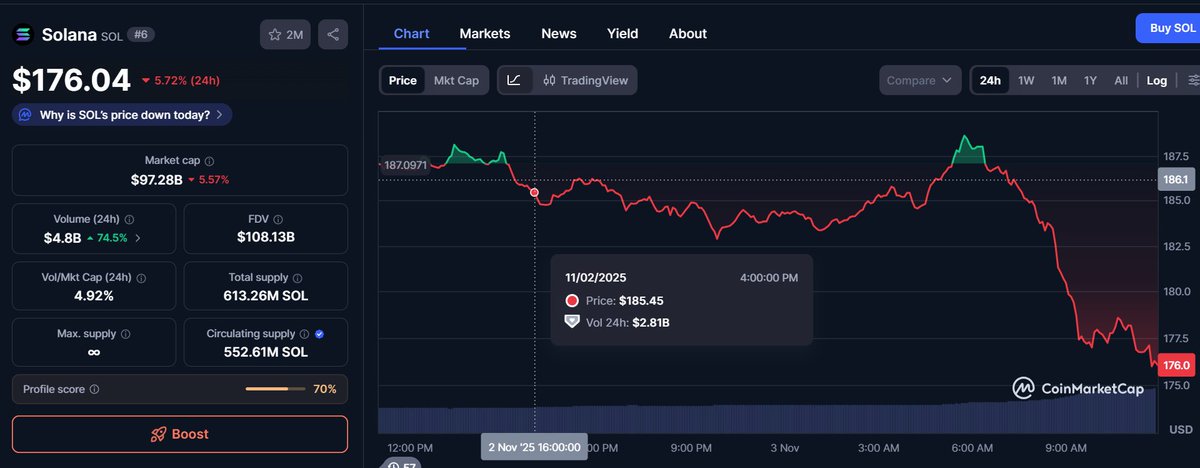
Task: Select the All time range
Action: [1121, 80]
